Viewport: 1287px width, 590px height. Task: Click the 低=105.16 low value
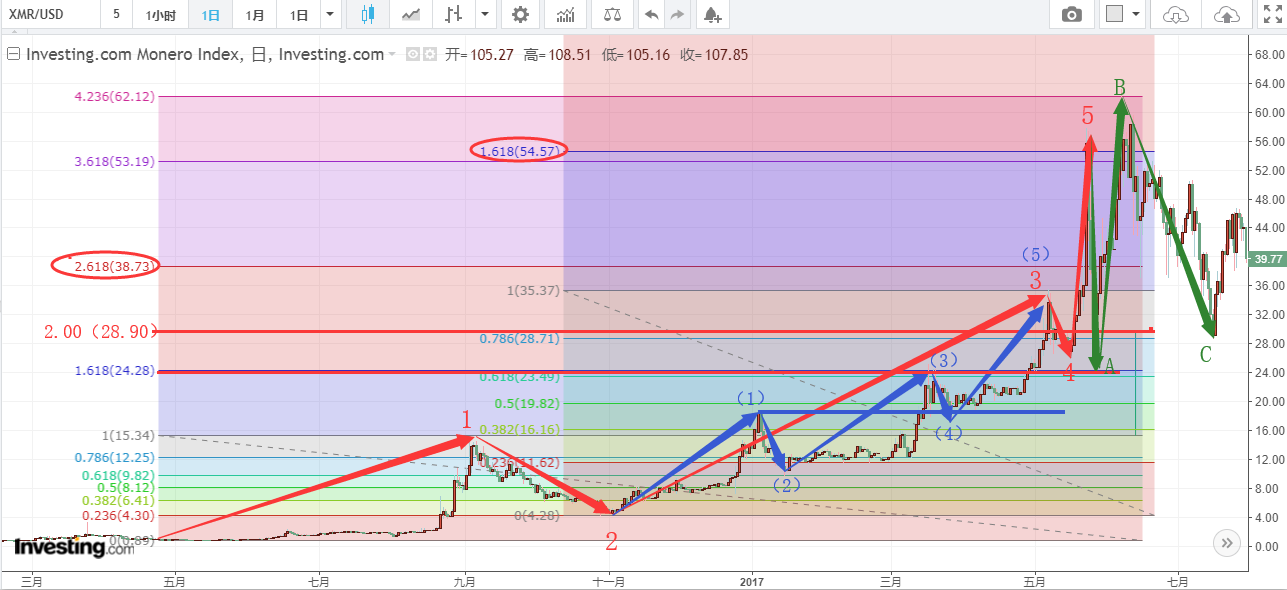coord(637,55)
